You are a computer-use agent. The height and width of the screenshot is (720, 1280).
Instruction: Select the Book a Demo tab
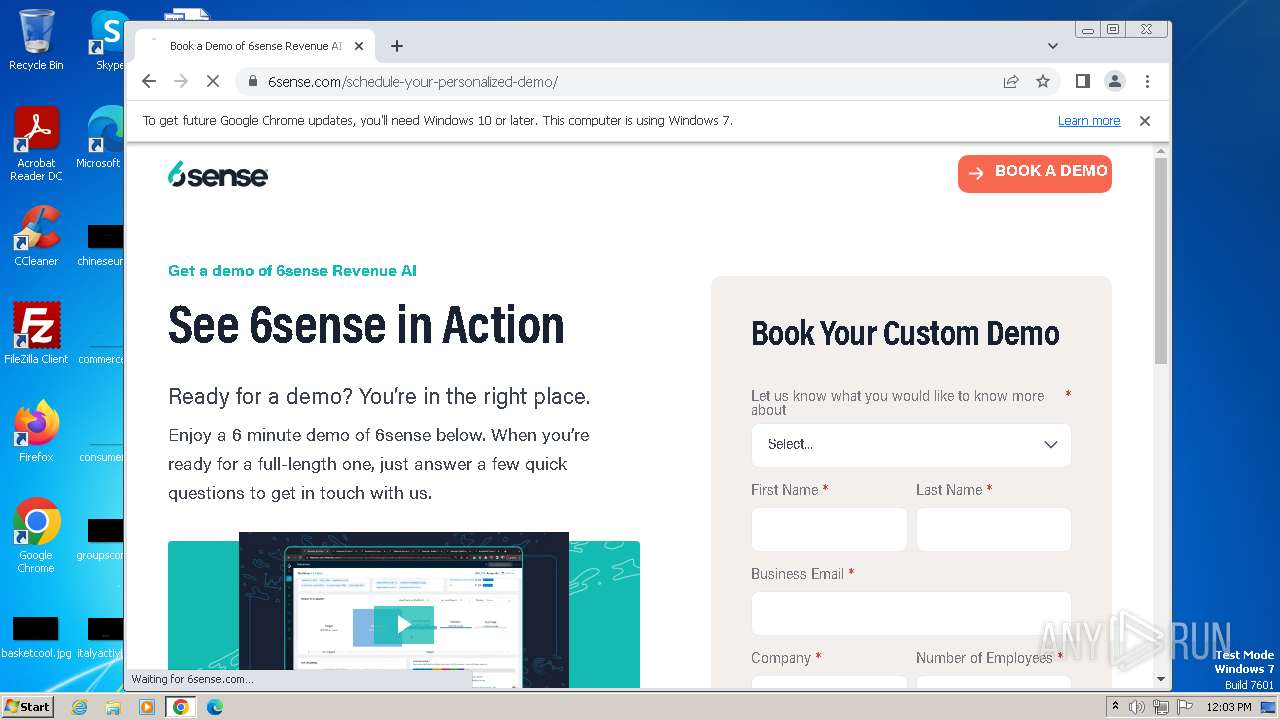[x=255, y=46]
